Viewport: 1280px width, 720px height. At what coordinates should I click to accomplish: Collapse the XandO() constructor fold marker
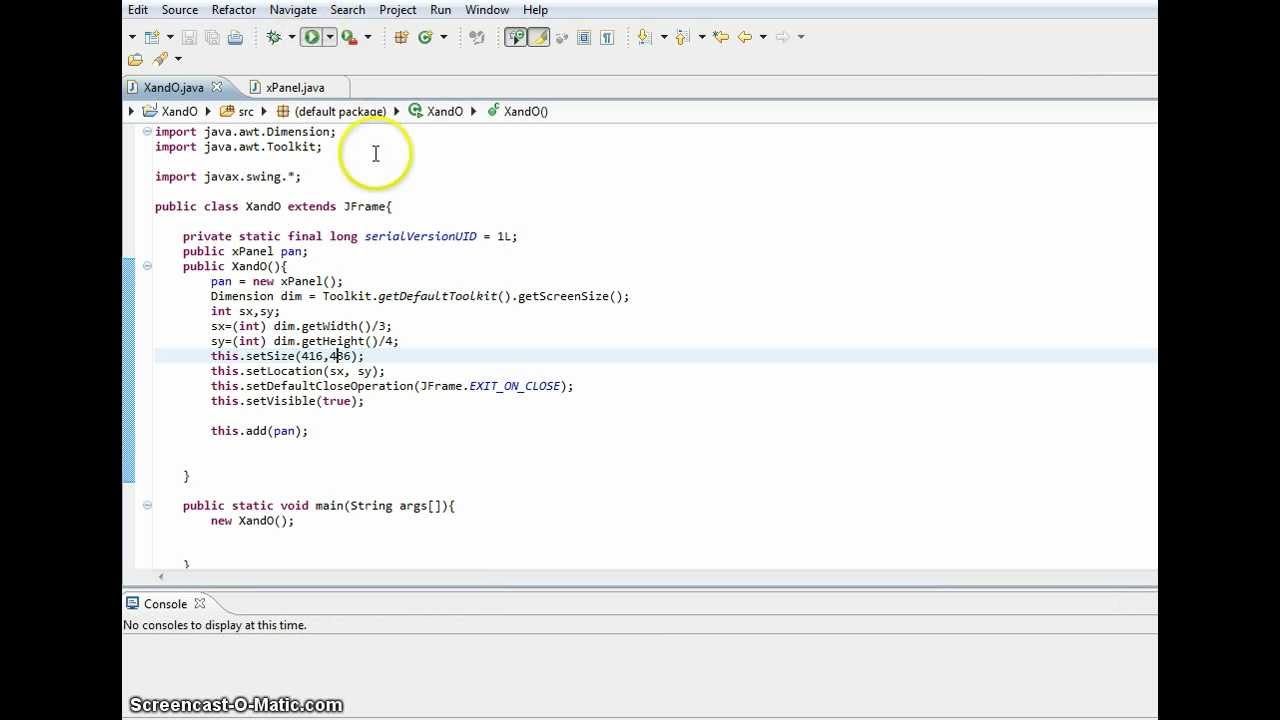(147, 266)
